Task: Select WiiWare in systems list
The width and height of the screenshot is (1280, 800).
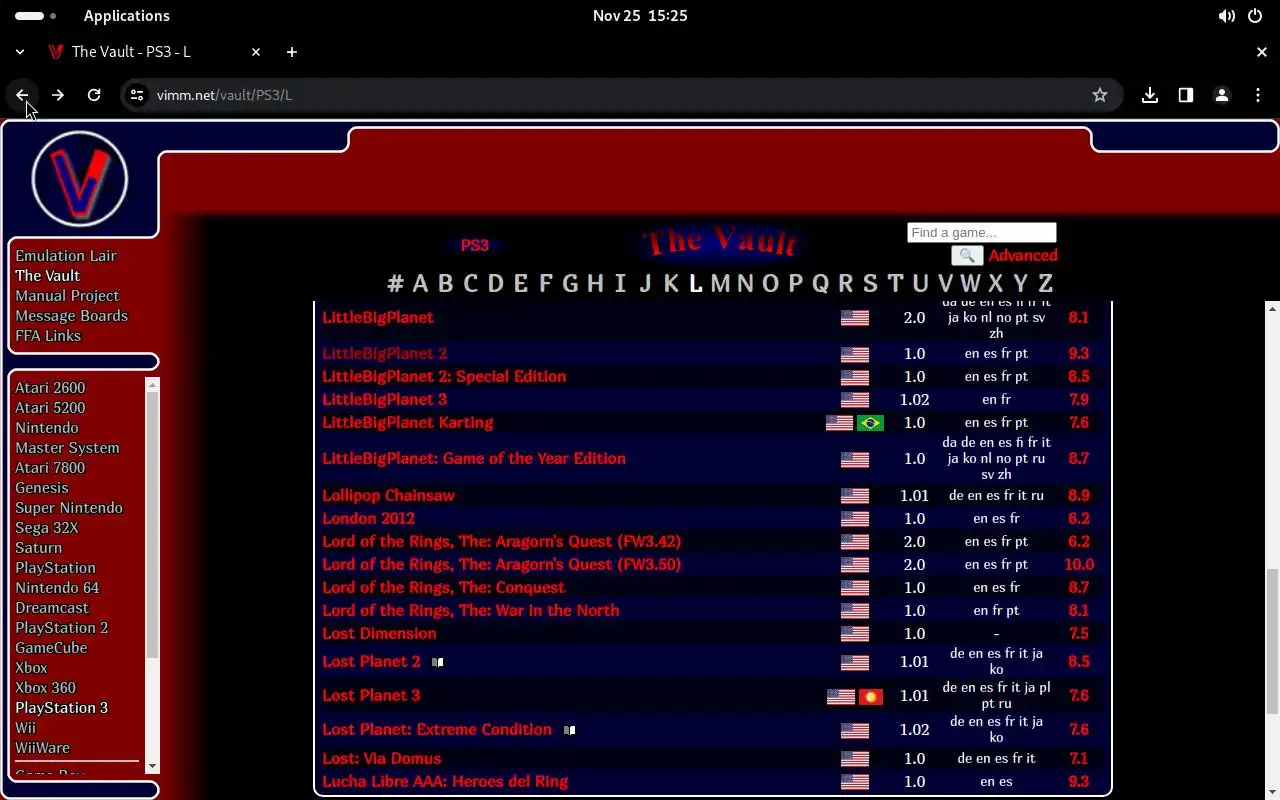Action: coord(42,748)
